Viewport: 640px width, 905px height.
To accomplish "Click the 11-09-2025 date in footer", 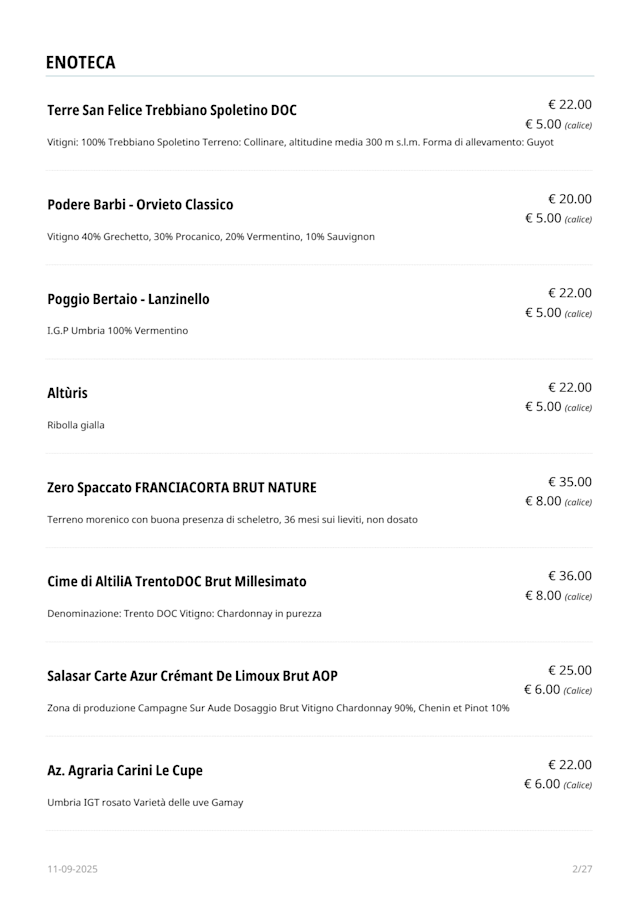I will (x=72, y=869).
